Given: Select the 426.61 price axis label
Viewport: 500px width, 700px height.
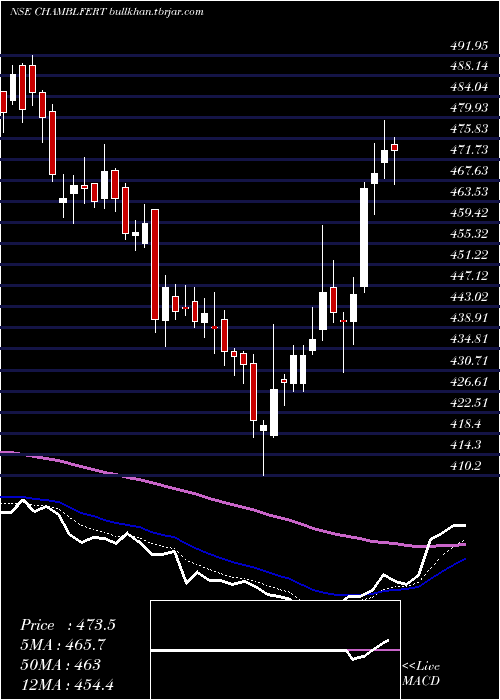Looking at the screenshot, I should pyautogui.click(x=468, y=381).
